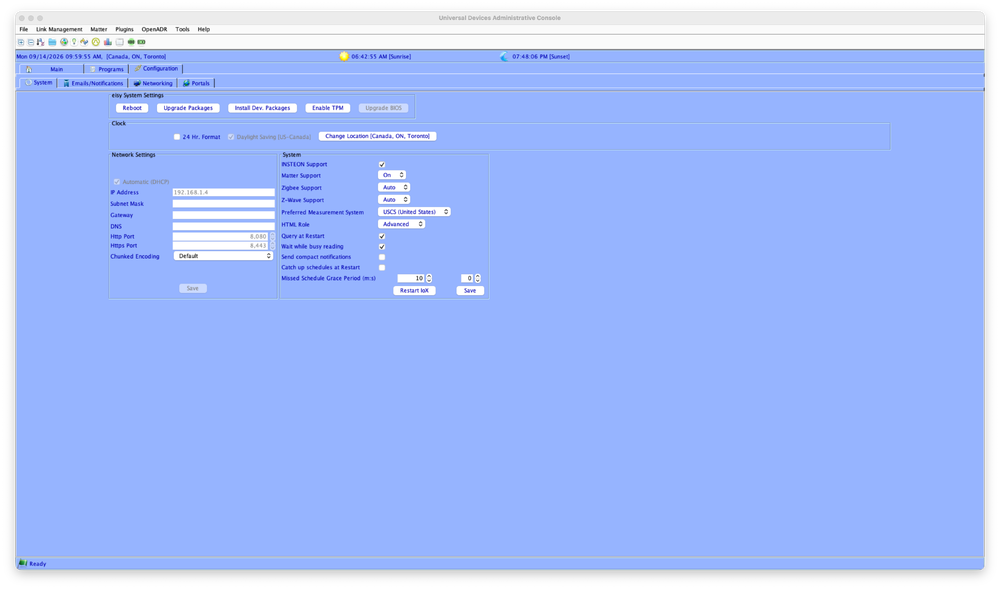The image size is (1000, 589).
Task: Click Save next to Restart IoX
Action: [x=470, y=290]
